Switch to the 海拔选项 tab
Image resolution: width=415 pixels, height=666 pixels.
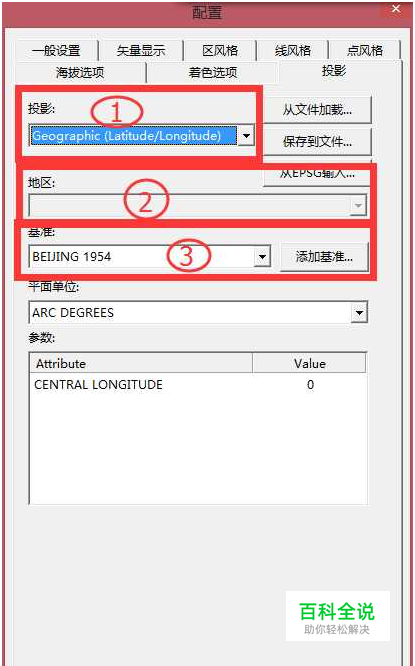80,72
